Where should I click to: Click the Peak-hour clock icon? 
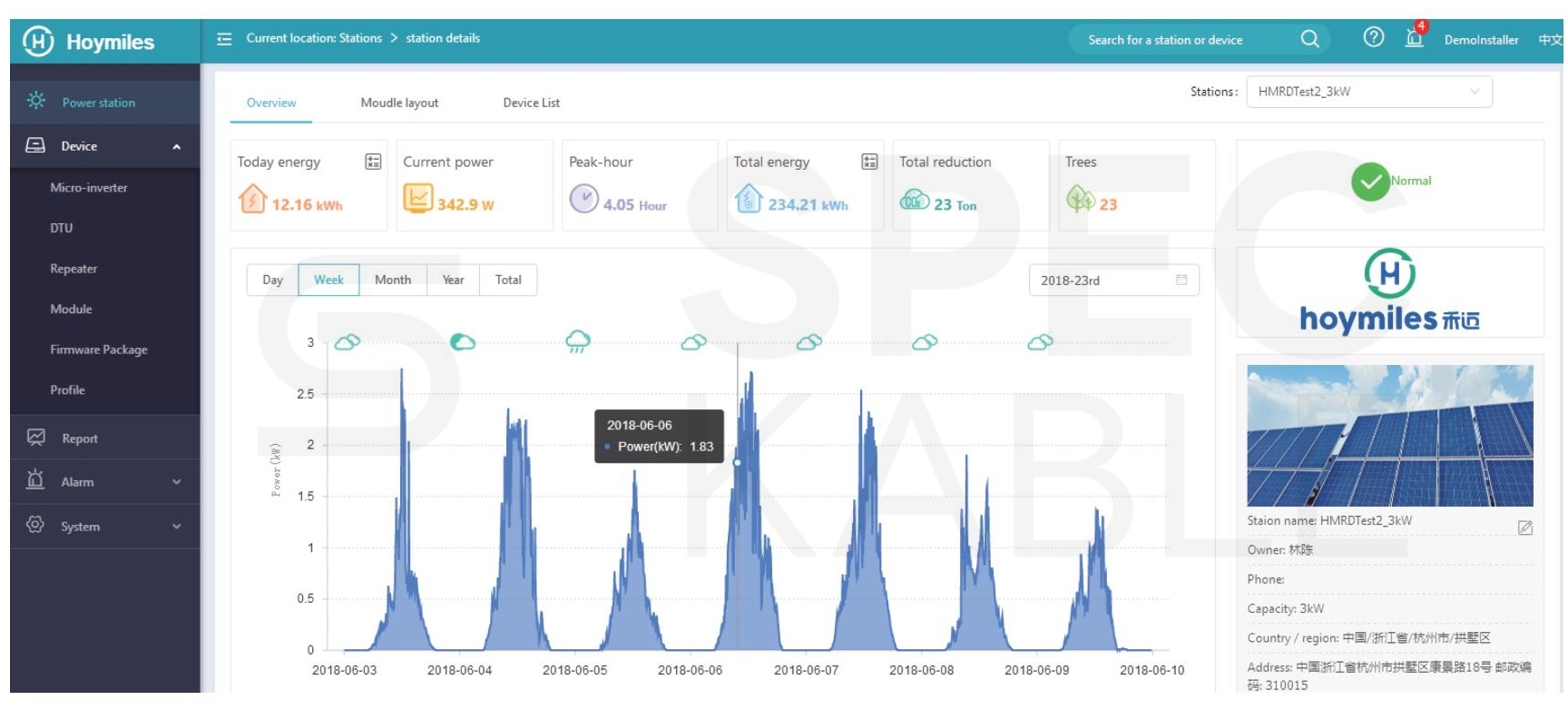point(583,199)
